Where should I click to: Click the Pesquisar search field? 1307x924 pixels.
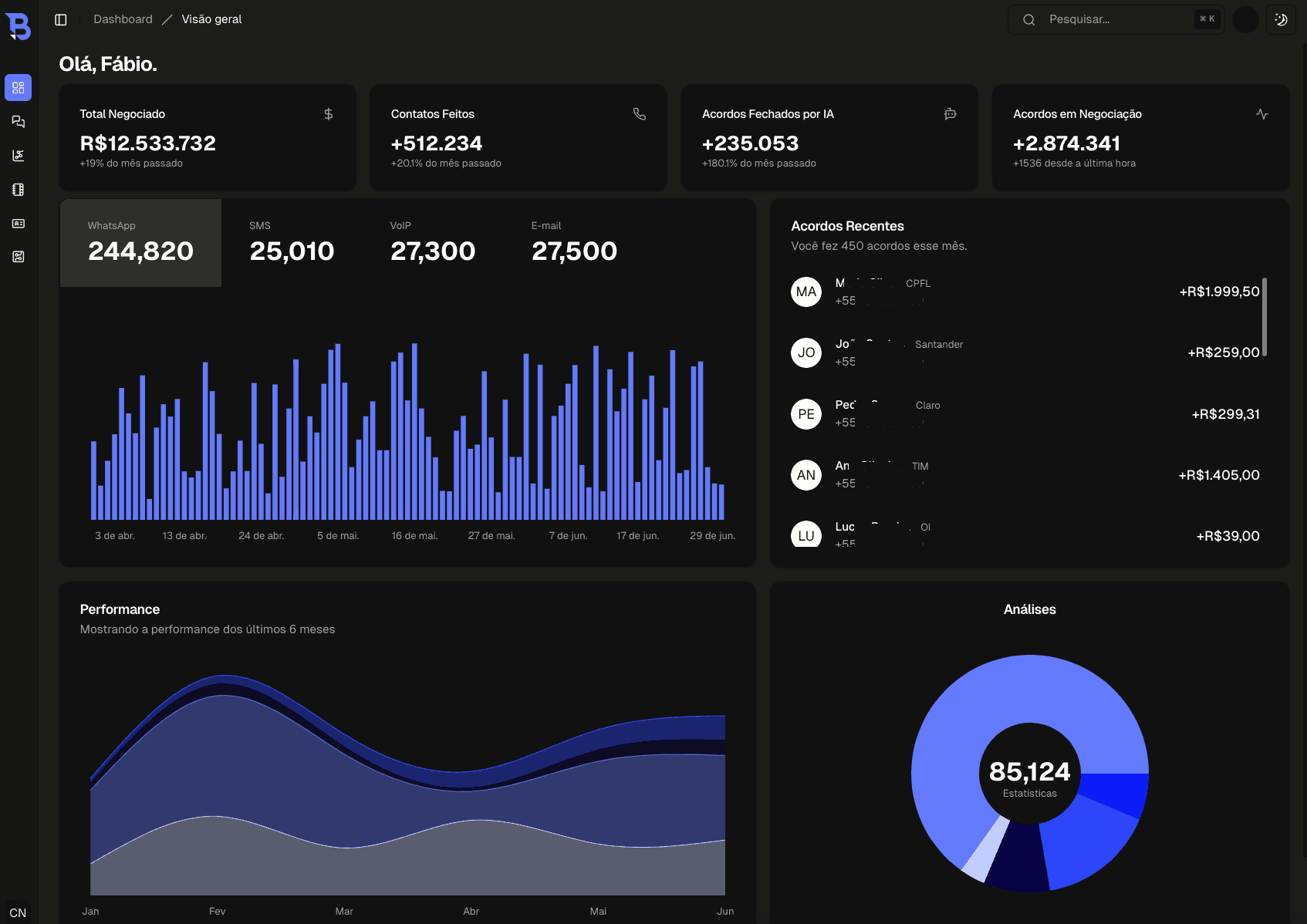click(x=1116, y=20)
